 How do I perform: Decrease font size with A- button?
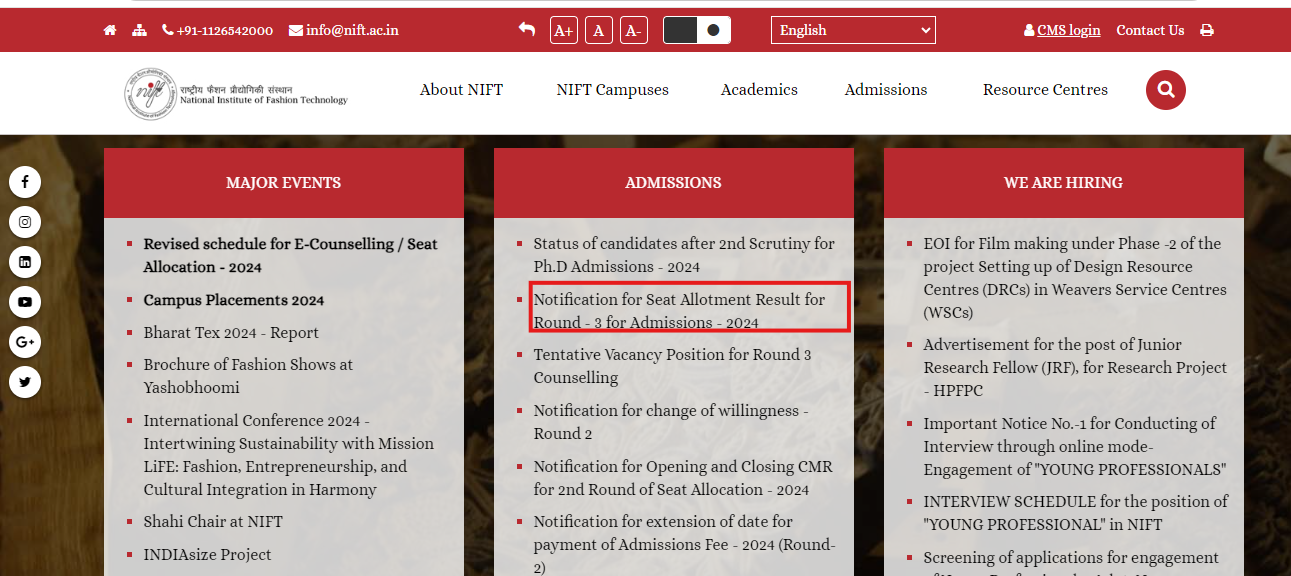(633, 30)
